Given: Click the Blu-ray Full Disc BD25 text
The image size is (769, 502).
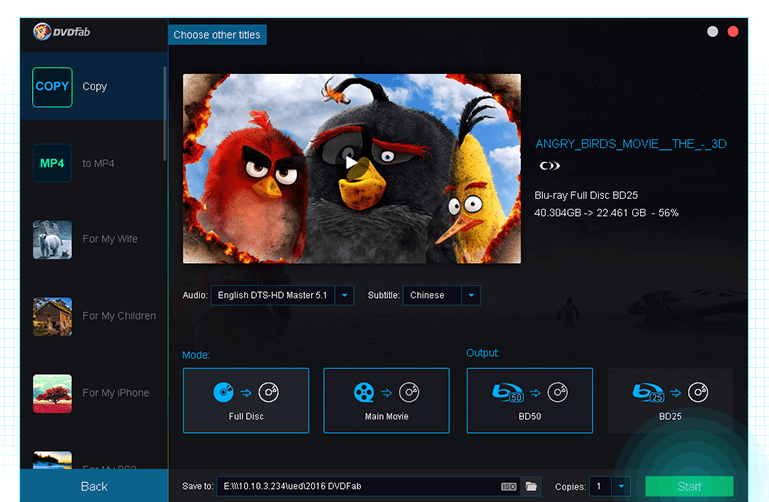Looking at the screenshot, I should [x=586, y=195].
